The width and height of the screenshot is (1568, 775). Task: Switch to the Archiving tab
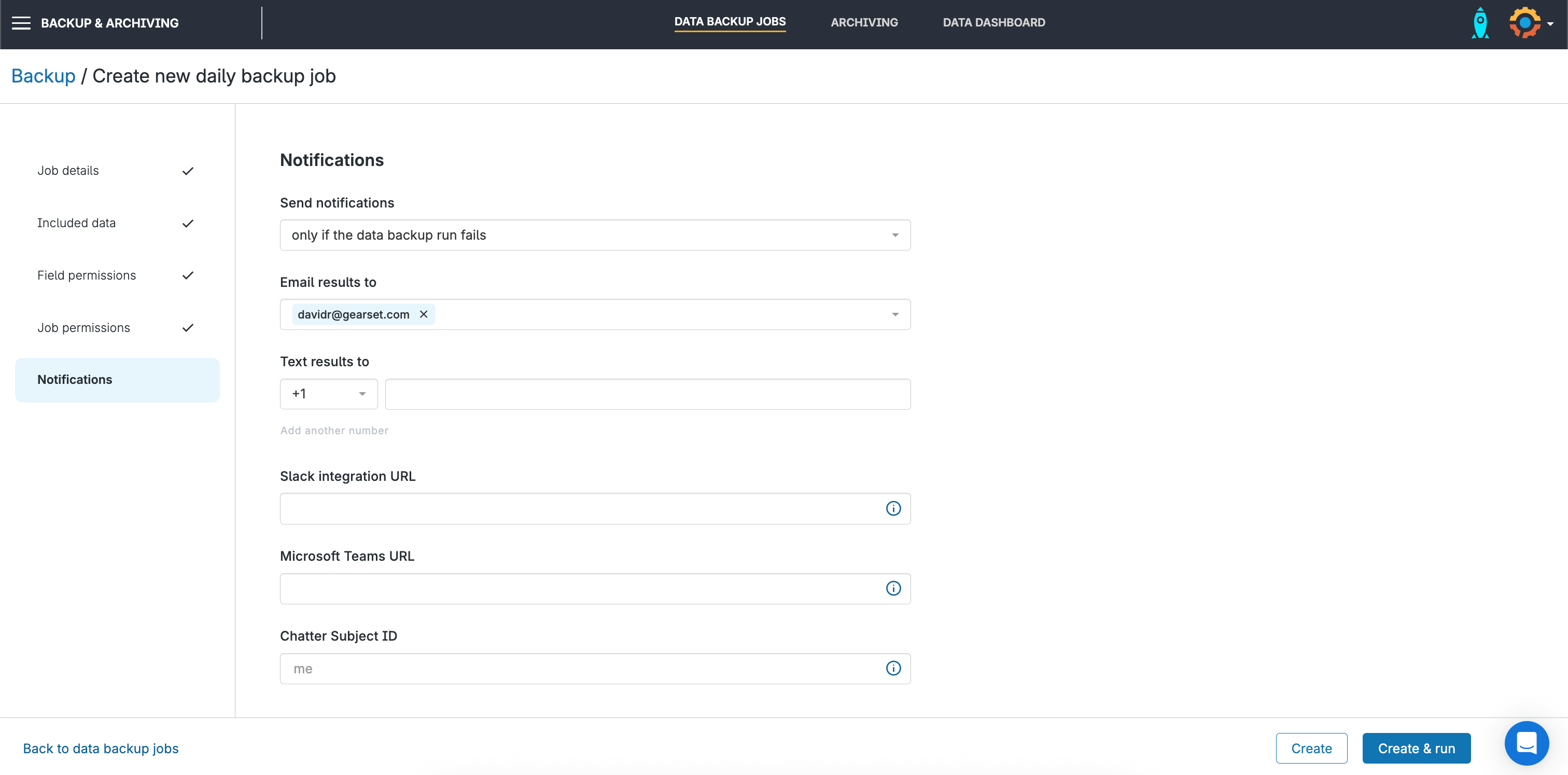pyautogui.click(x=864, y=22)
